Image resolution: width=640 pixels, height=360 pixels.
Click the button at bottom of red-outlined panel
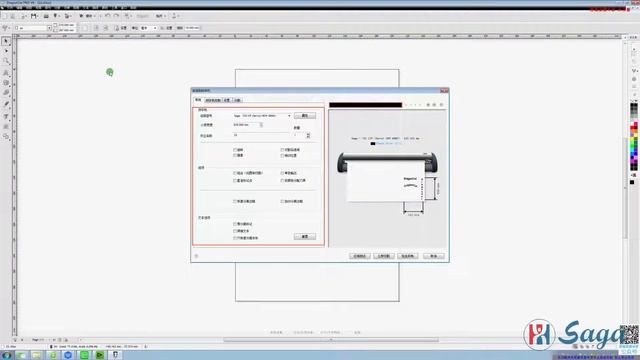tap(304, 237)
